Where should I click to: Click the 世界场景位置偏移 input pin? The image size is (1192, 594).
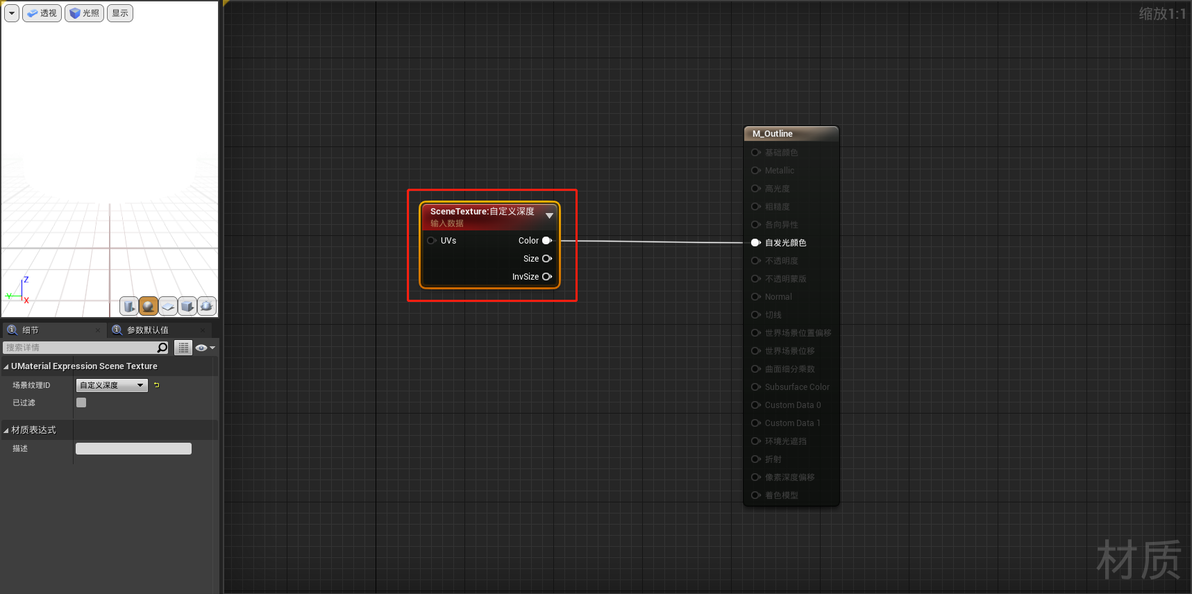pyautogui.click(x=756, y=333)
